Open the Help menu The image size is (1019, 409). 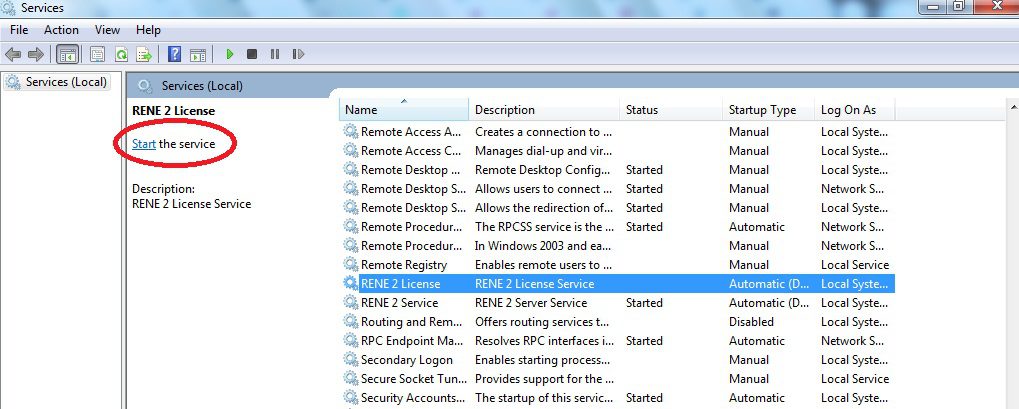click(x=148, y=30)
